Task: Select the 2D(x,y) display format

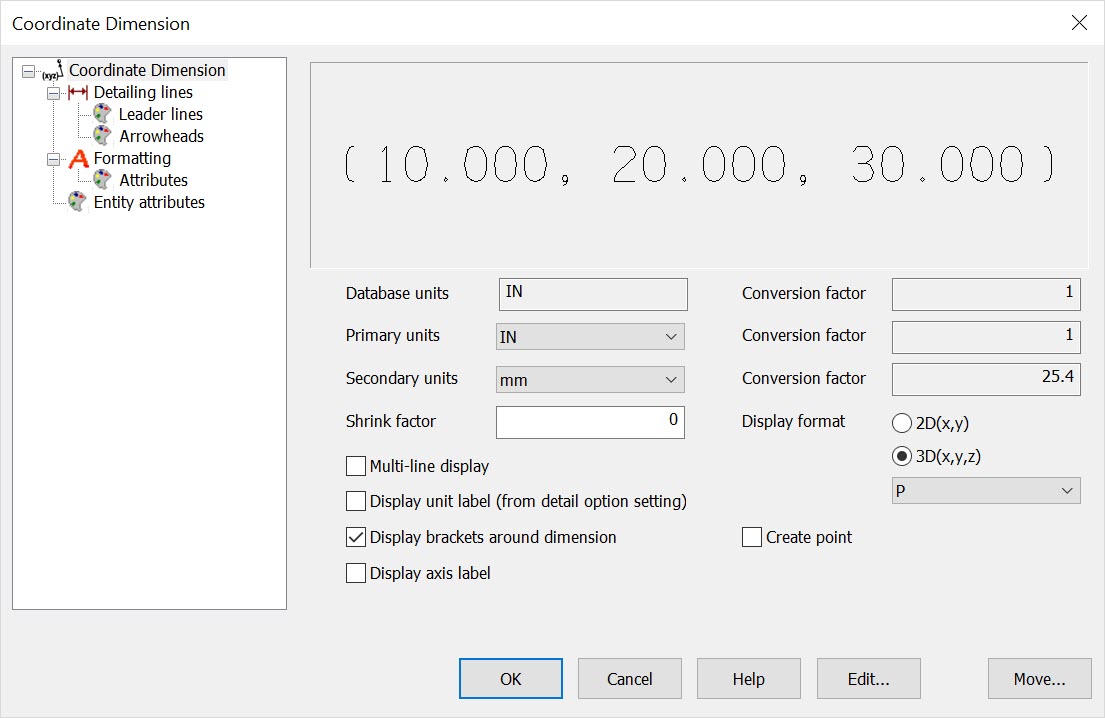Action: (901, 423)
